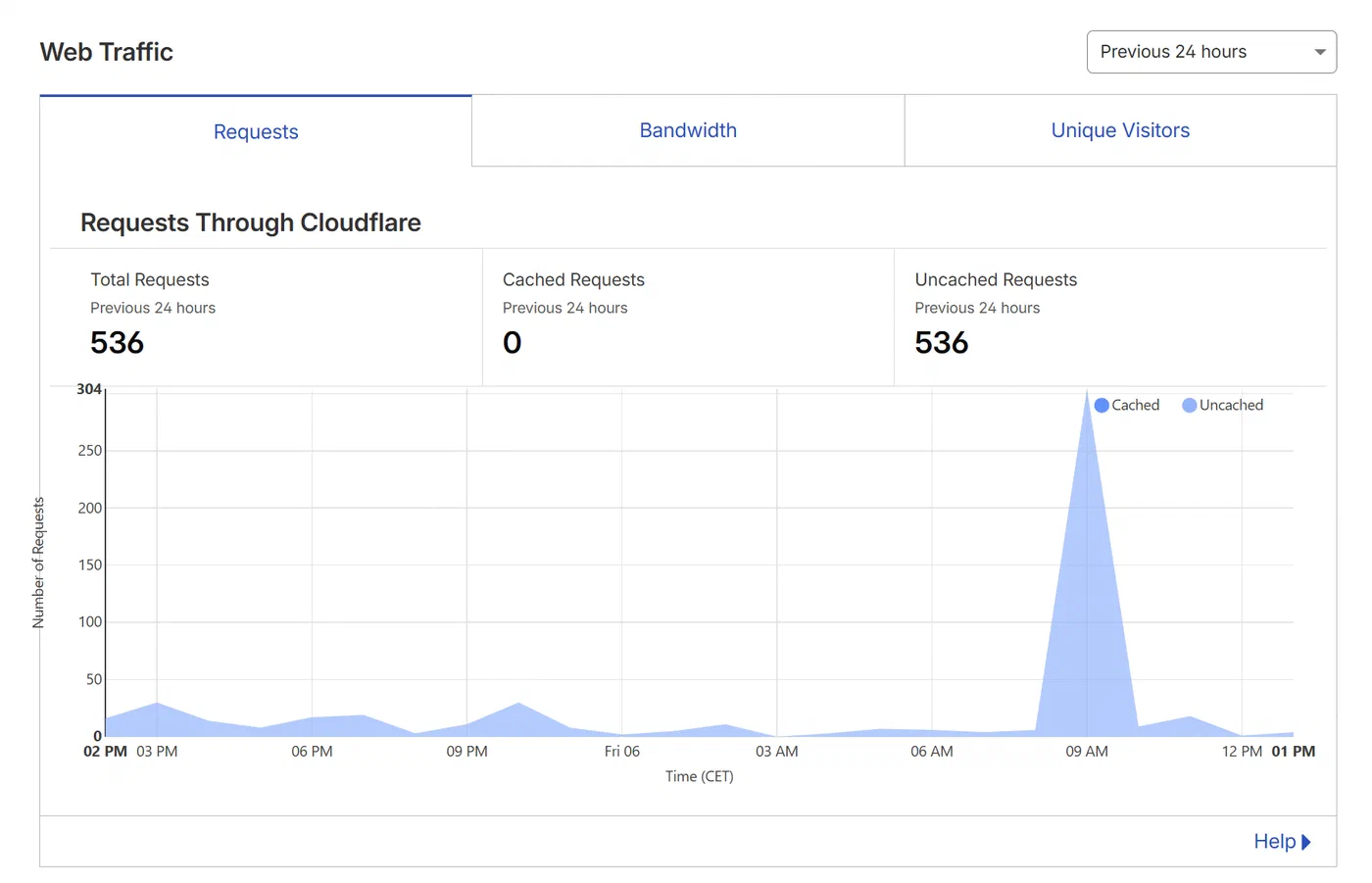Image resolution: width=1372 pixels, height=883 pixels.
Task: Click the Time (CET) axis title
Action: 699,776
